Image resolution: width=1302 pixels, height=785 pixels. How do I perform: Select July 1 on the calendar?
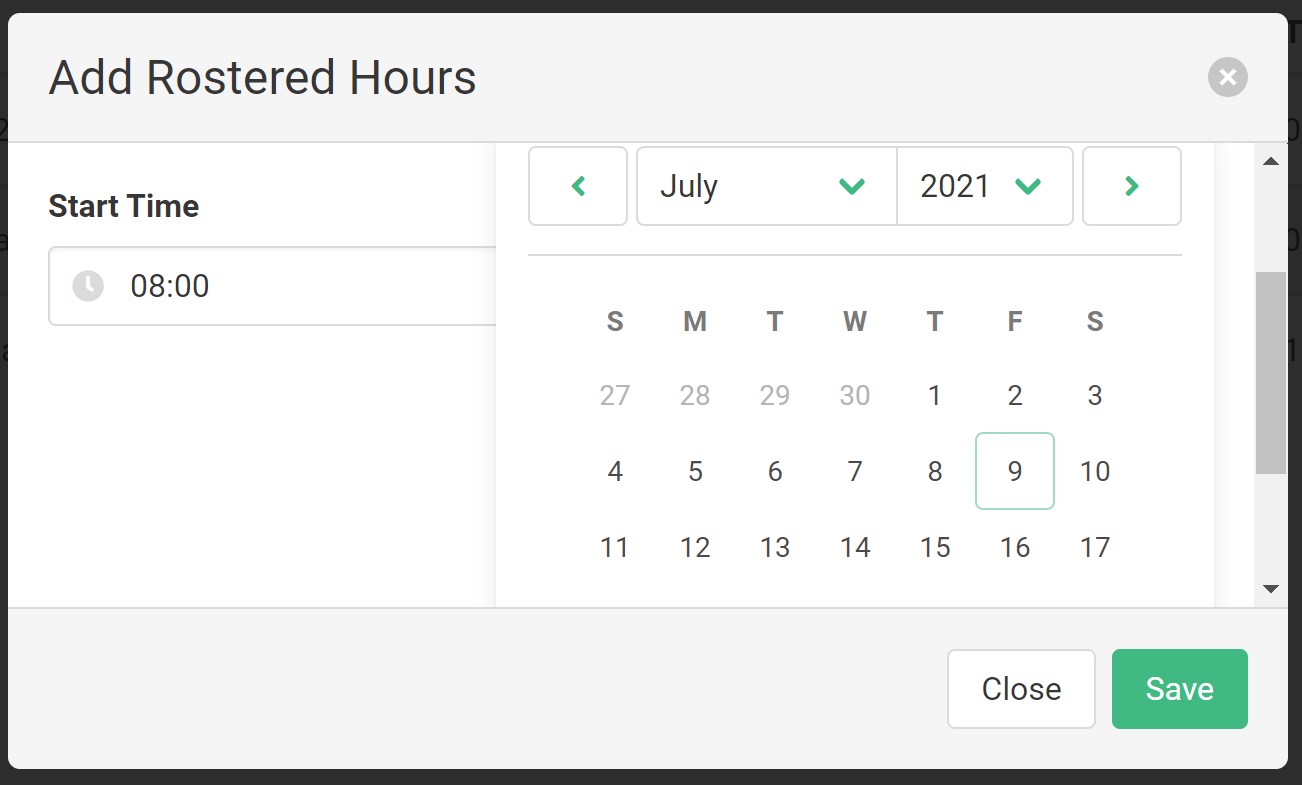(935, 395)
